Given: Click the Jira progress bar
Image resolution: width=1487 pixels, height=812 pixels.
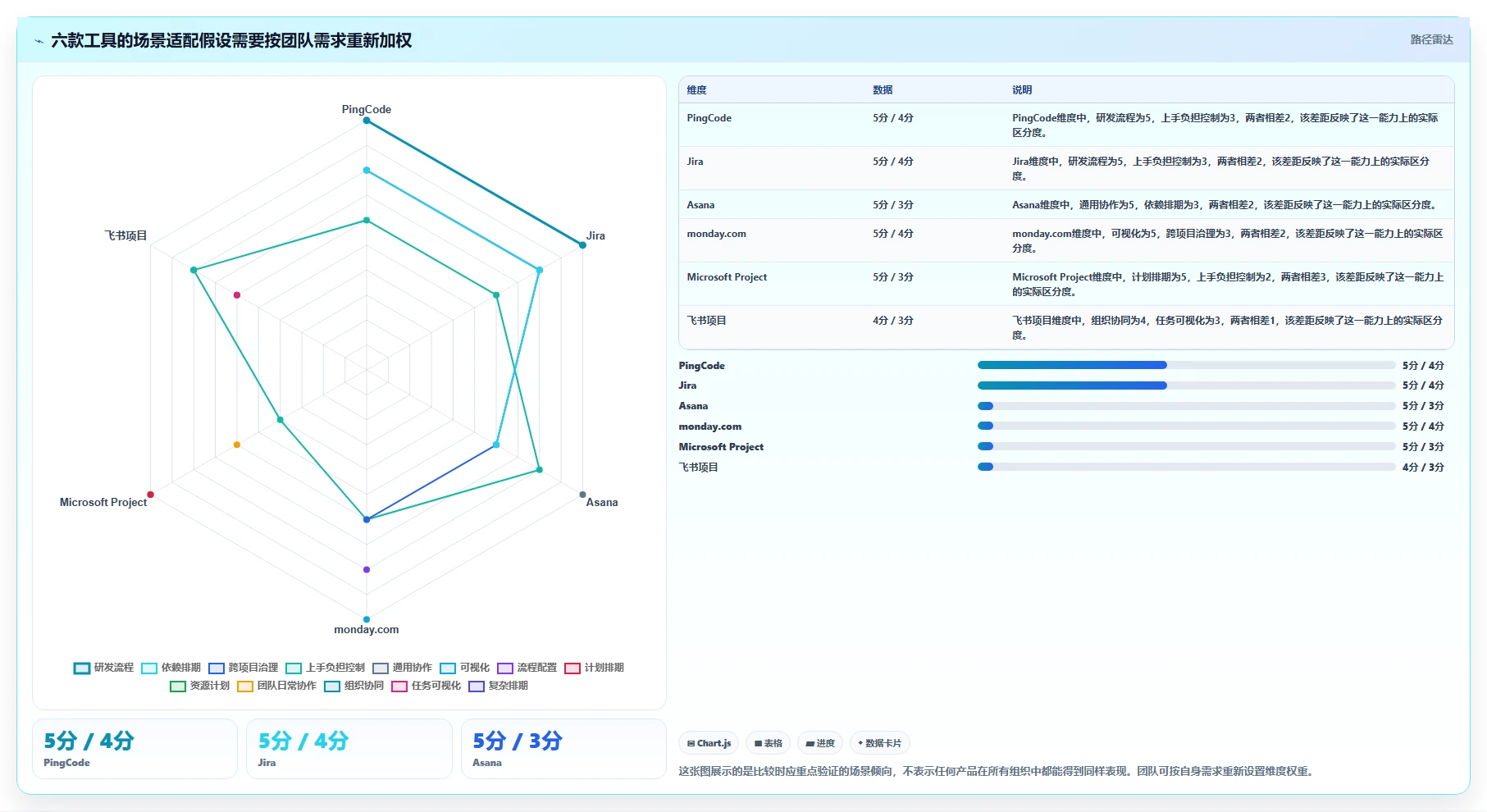Looking at the screenshot, I should coord(1186,385).
